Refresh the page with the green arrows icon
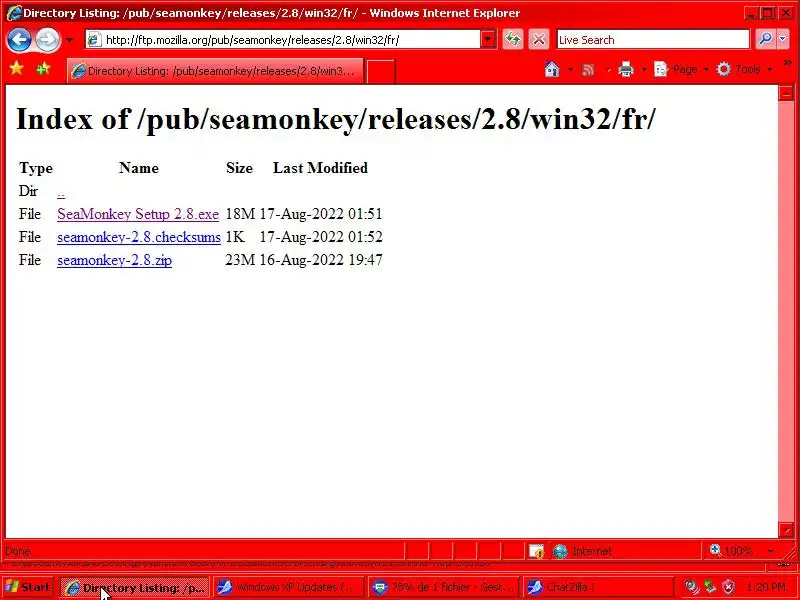800x600 pixels. [513, 39]
